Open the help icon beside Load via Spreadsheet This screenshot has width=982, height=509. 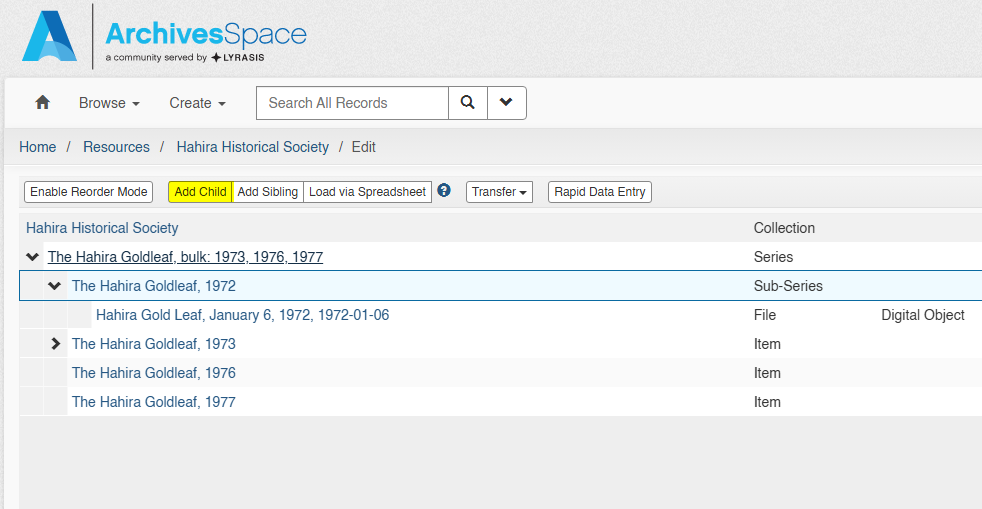pyautogui.click(x=444, y=190)
